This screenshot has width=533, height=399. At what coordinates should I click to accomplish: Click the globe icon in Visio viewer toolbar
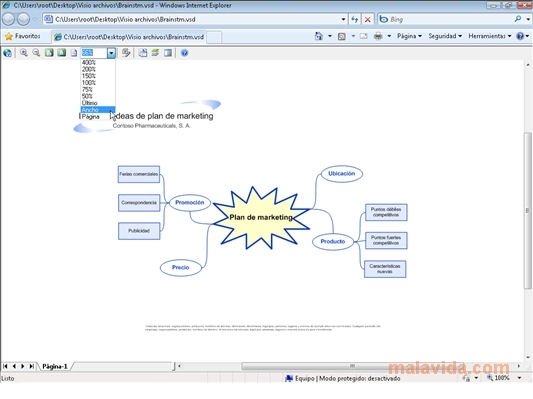[x=7, y=53]
